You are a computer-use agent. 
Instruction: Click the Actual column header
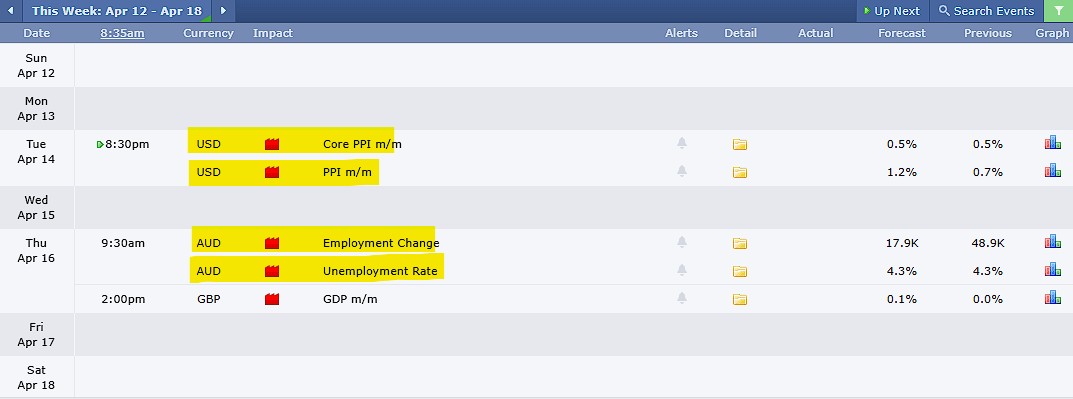pyautogui.click(x=816, y=33)
